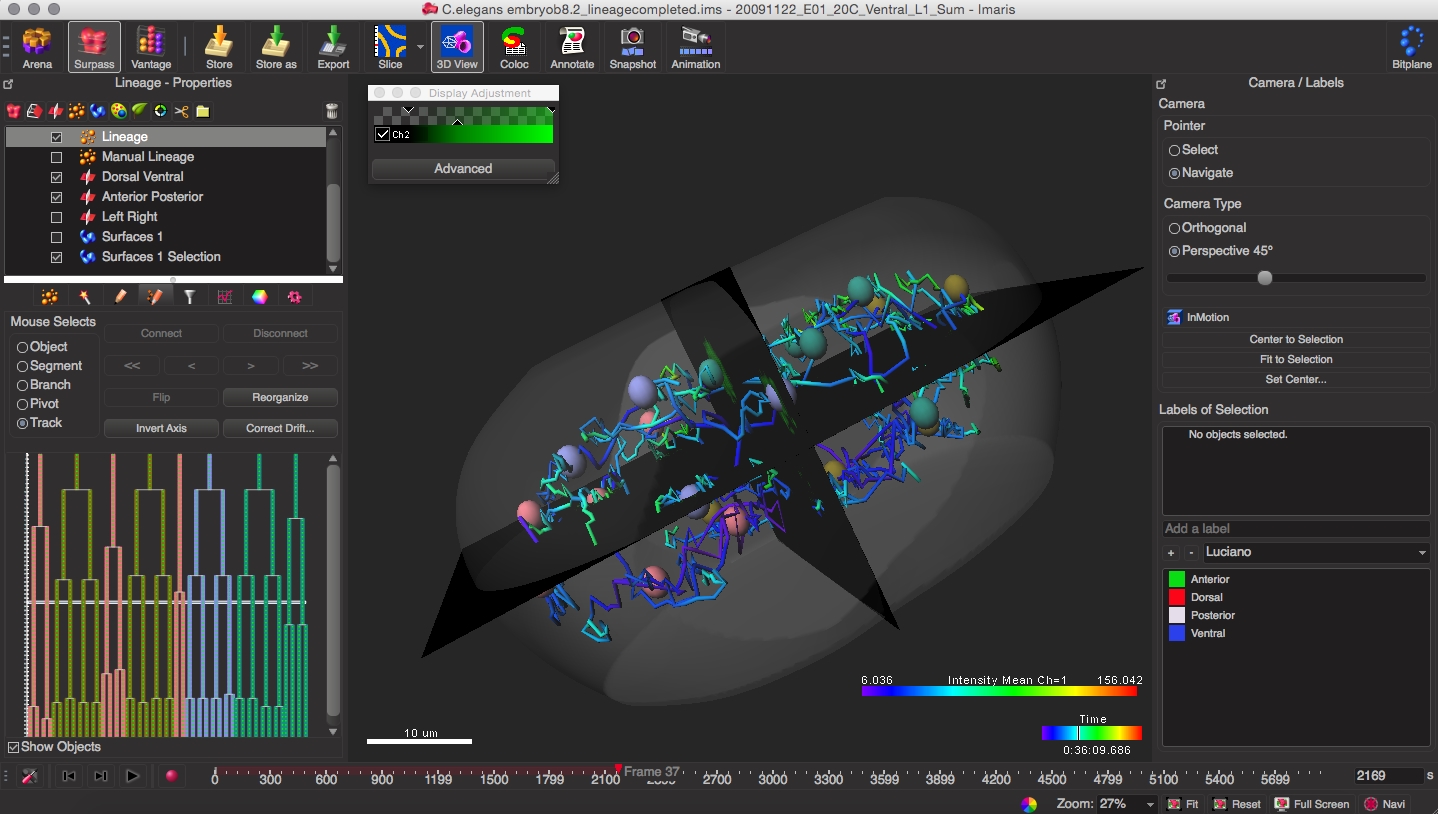Screen dimensions: 1438x814
Task: Choose the Orthogonal camera type
Action: point(1175,228)
